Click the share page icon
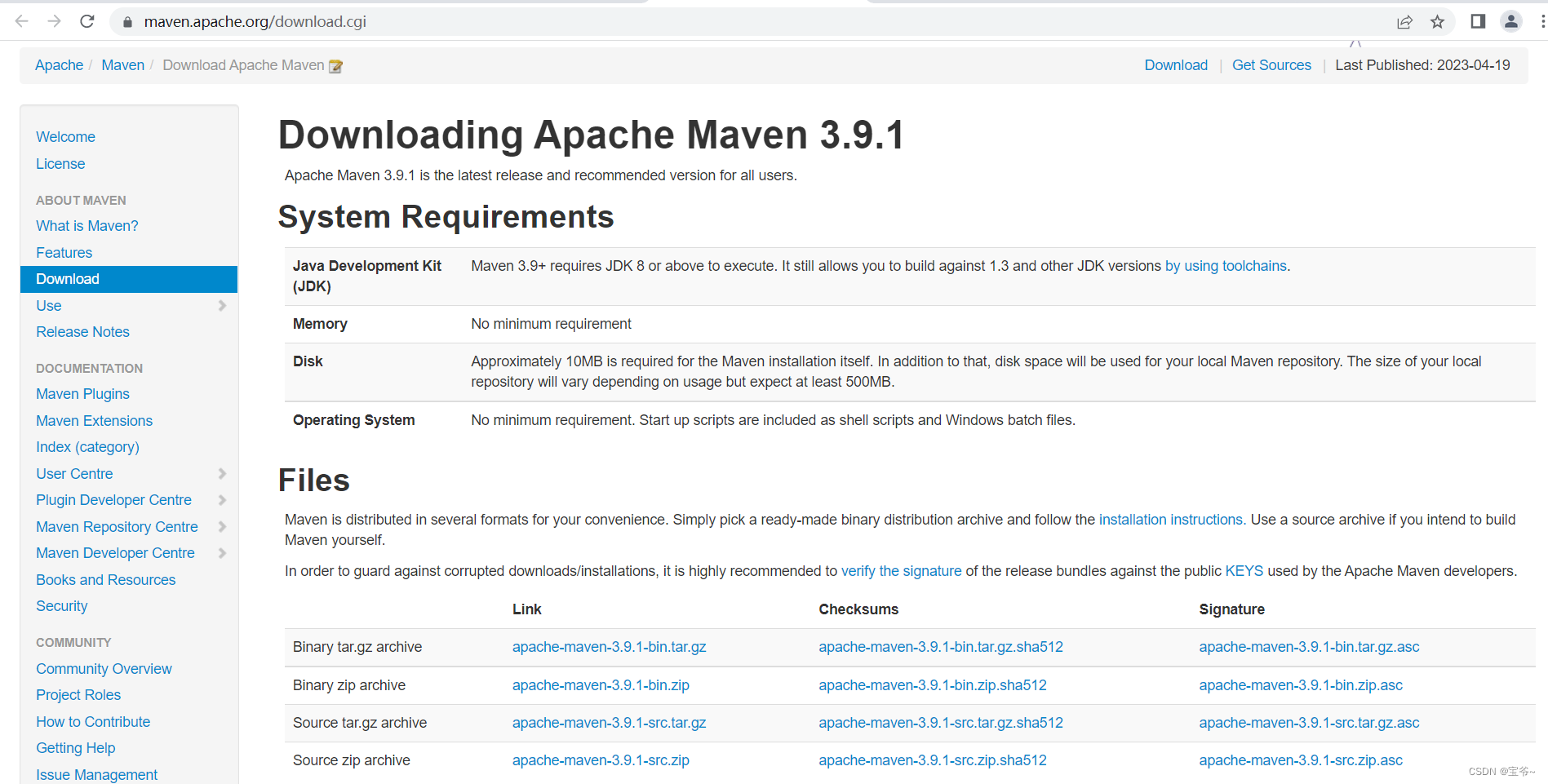 pyautogui.click(x=1404, y=22)
